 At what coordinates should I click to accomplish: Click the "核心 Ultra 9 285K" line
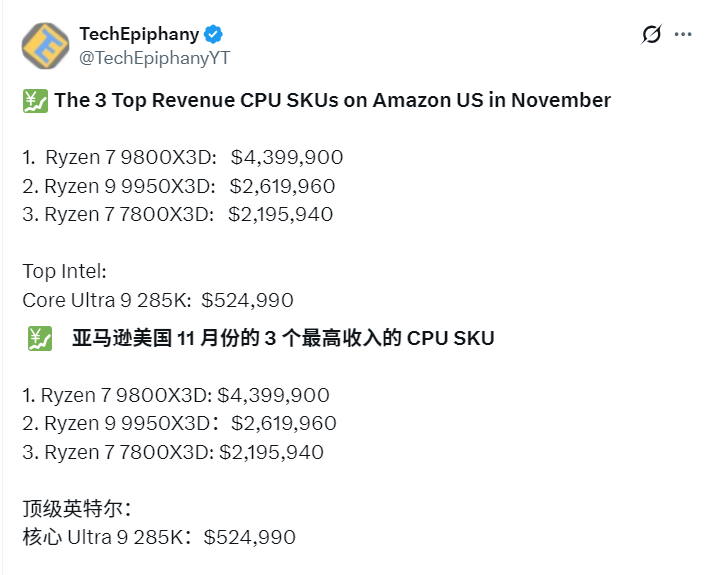[x=159, y=537]
